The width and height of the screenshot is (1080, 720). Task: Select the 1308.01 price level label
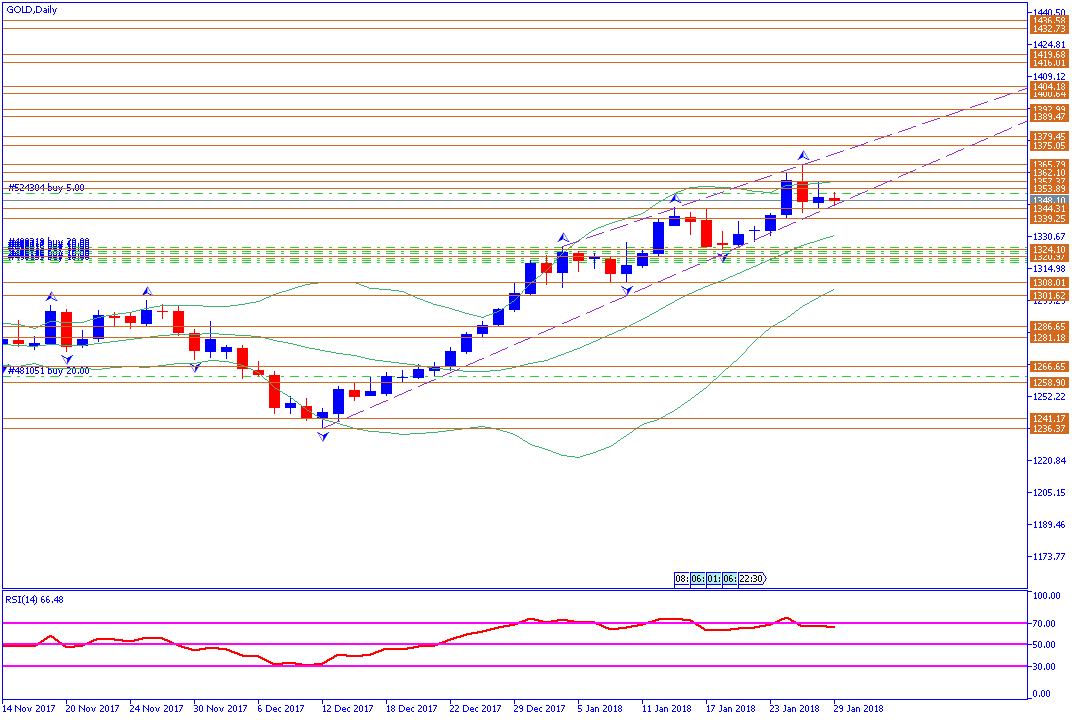click(x=1046, y=283)
